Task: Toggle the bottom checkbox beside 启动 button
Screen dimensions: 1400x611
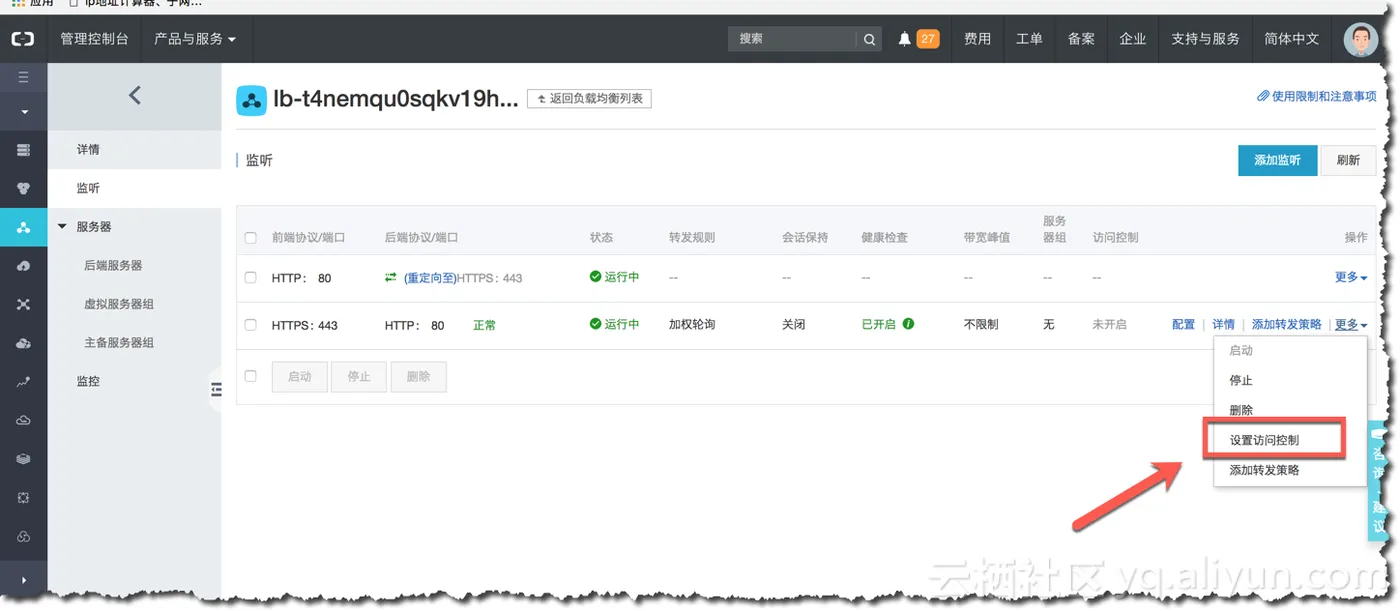Action: [x=251, y=376]
